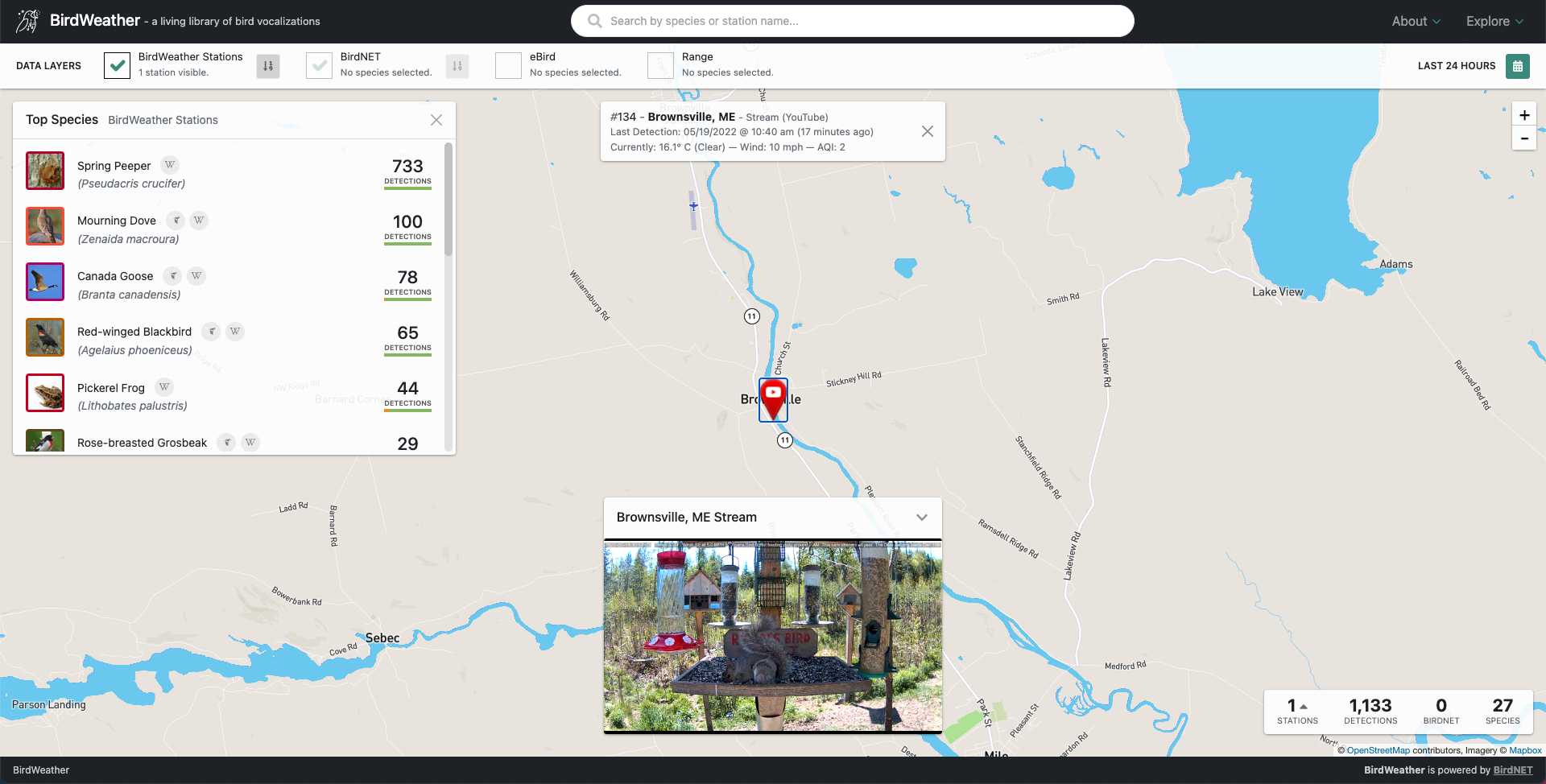The height and width of the screenshot is (784, 1546).
Task: Uncheck the BirdWeather Stations layer checkbox
Action: [x=118, y=66]
